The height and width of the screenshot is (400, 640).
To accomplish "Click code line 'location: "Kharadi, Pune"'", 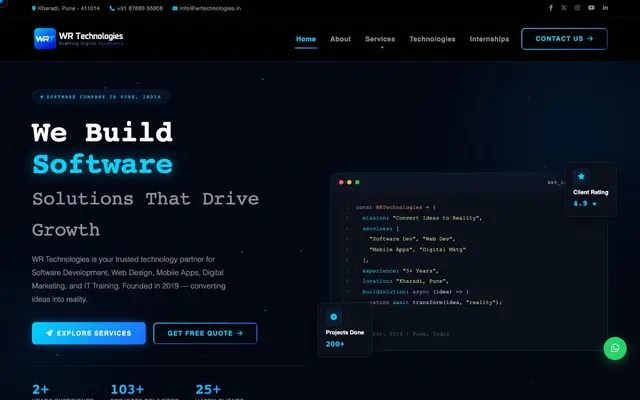I will tap(405, 281).
